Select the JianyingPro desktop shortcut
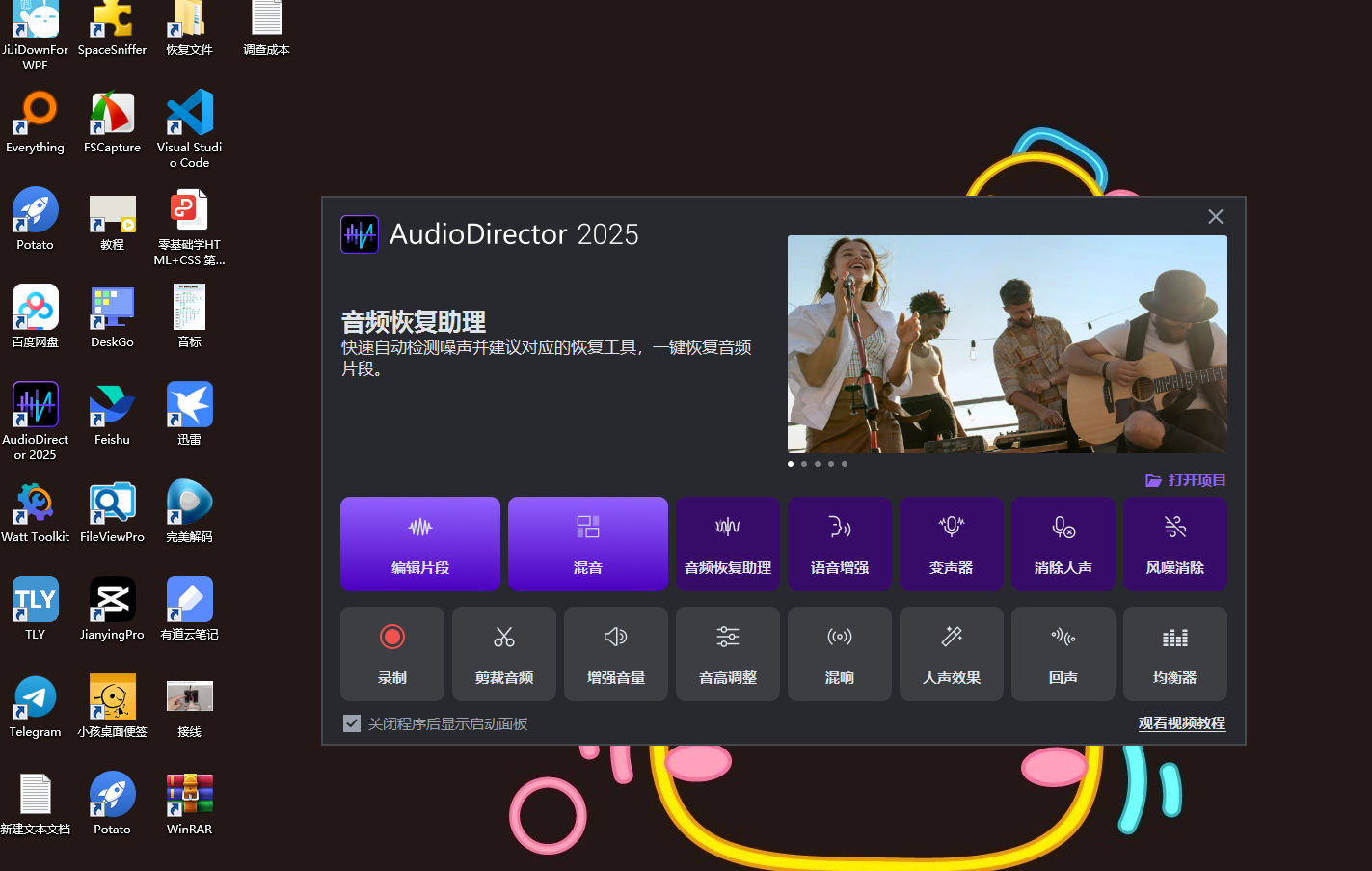Image resolution: width=1372 pixels, height=871 pixels. coord(113,609)
